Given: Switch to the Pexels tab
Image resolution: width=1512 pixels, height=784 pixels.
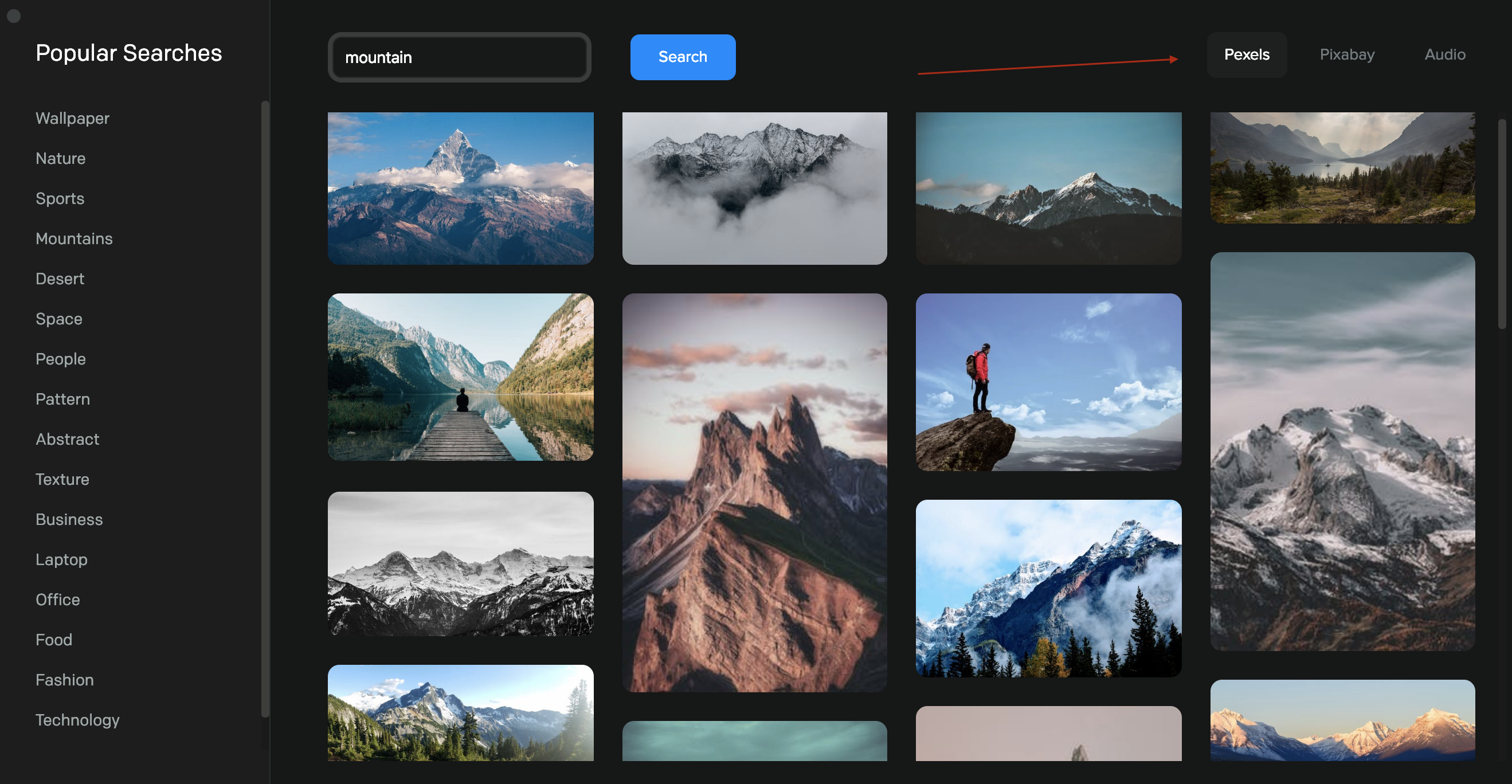Looking at the screenshot, I should (1247, 54).
